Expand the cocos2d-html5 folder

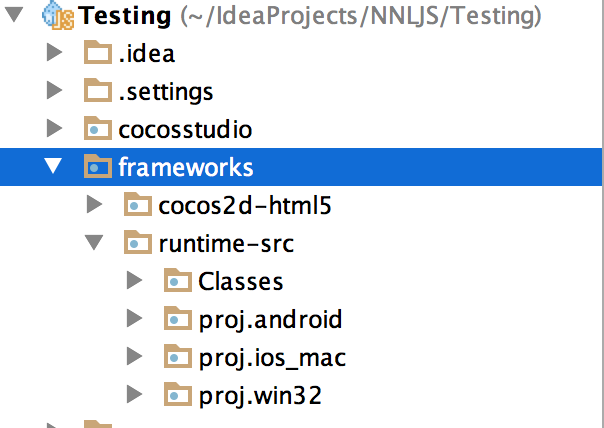point(95,205)
